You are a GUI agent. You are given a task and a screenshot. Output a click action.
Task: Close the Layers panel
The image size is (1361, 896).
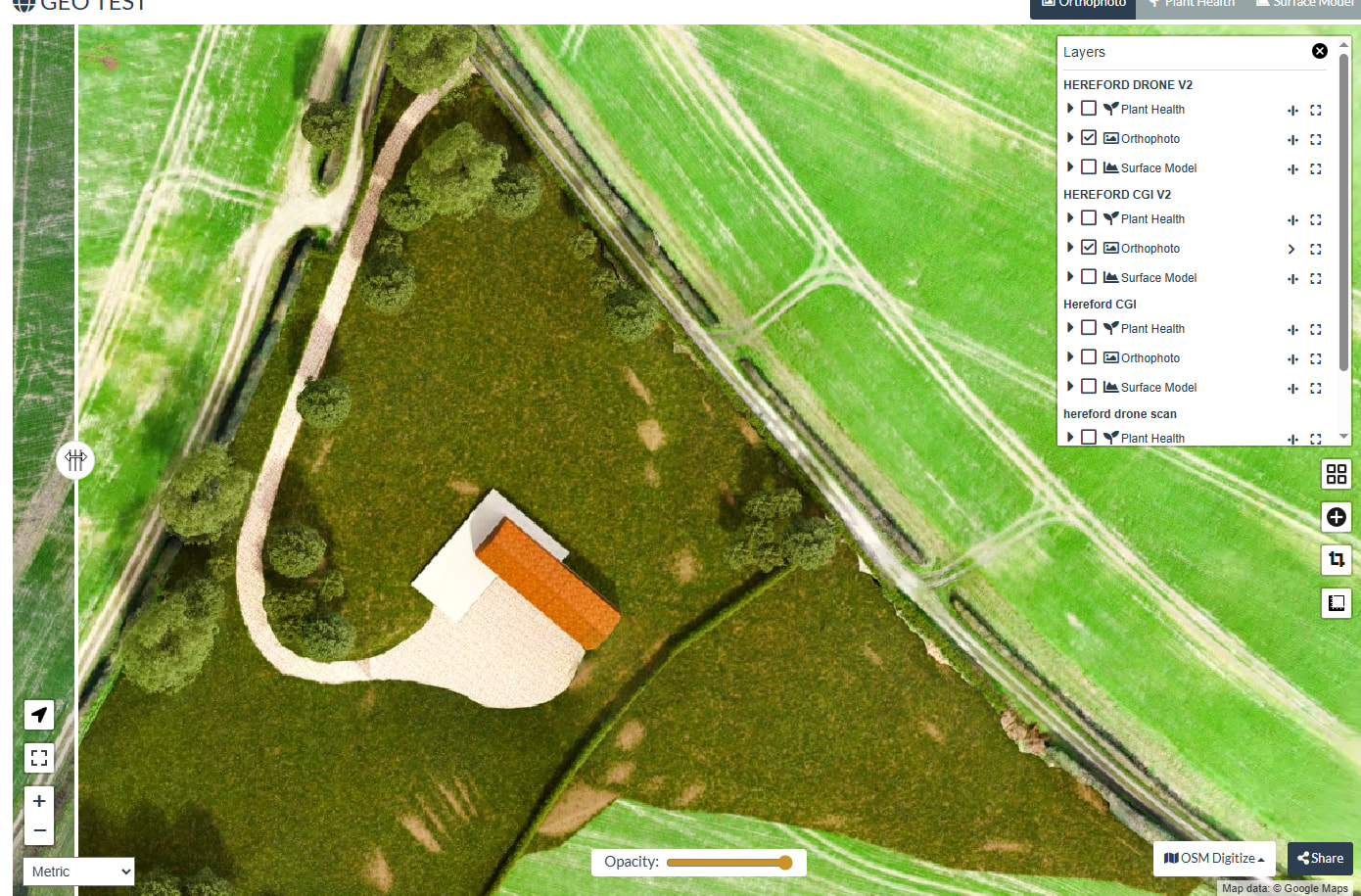pyautogui.click(x=1320, y=51)
